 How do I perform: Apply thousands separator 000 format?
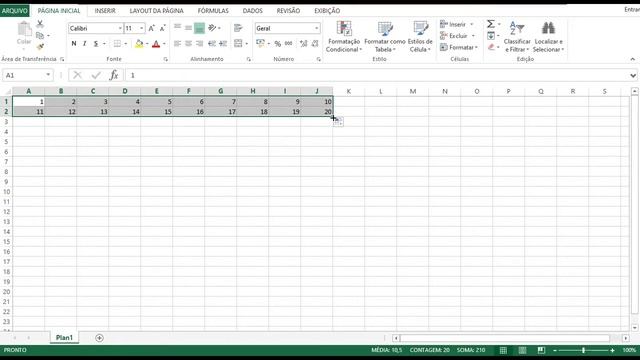tap(289, 43)
